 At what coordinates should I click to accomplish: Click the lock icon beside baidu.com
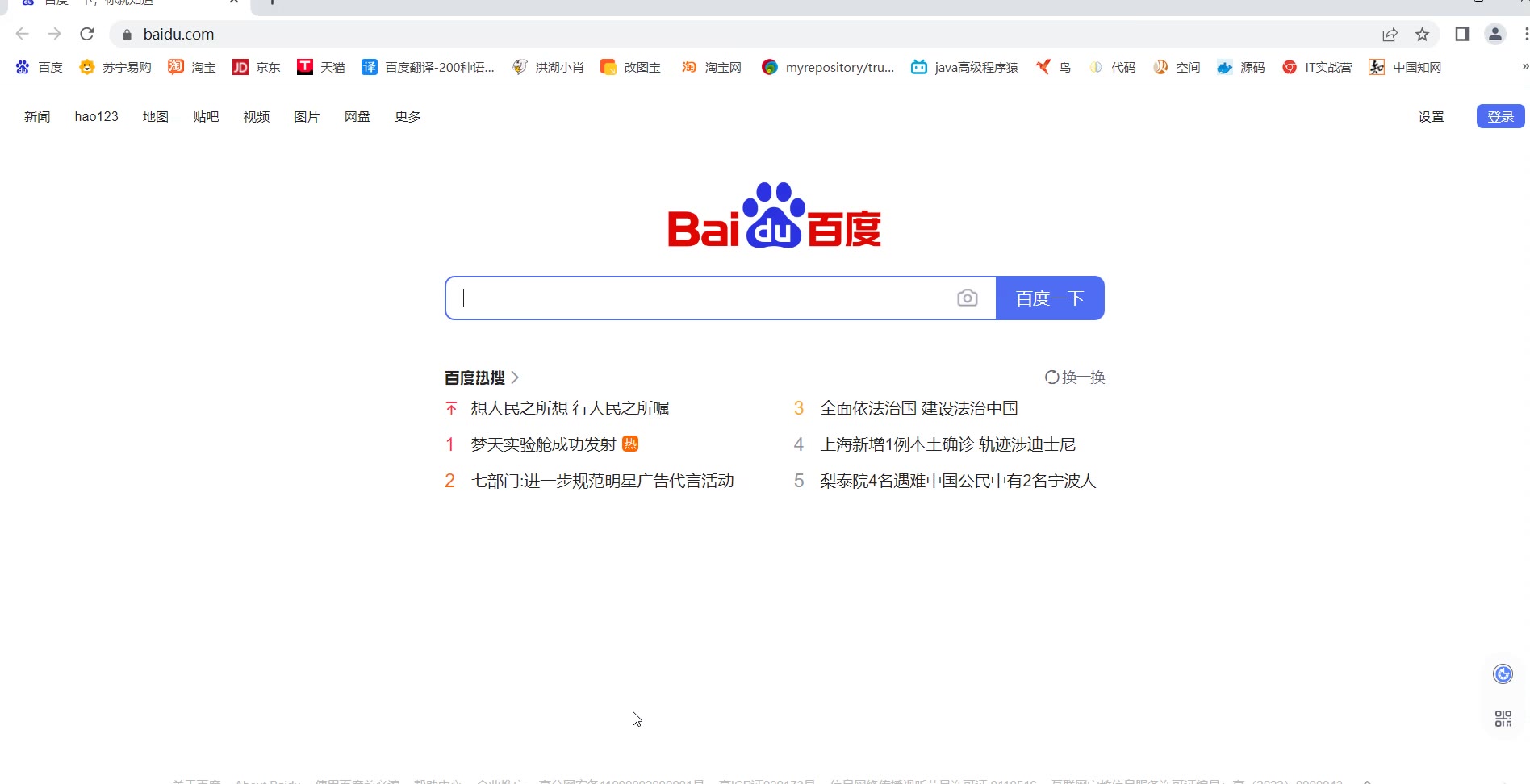127,35
